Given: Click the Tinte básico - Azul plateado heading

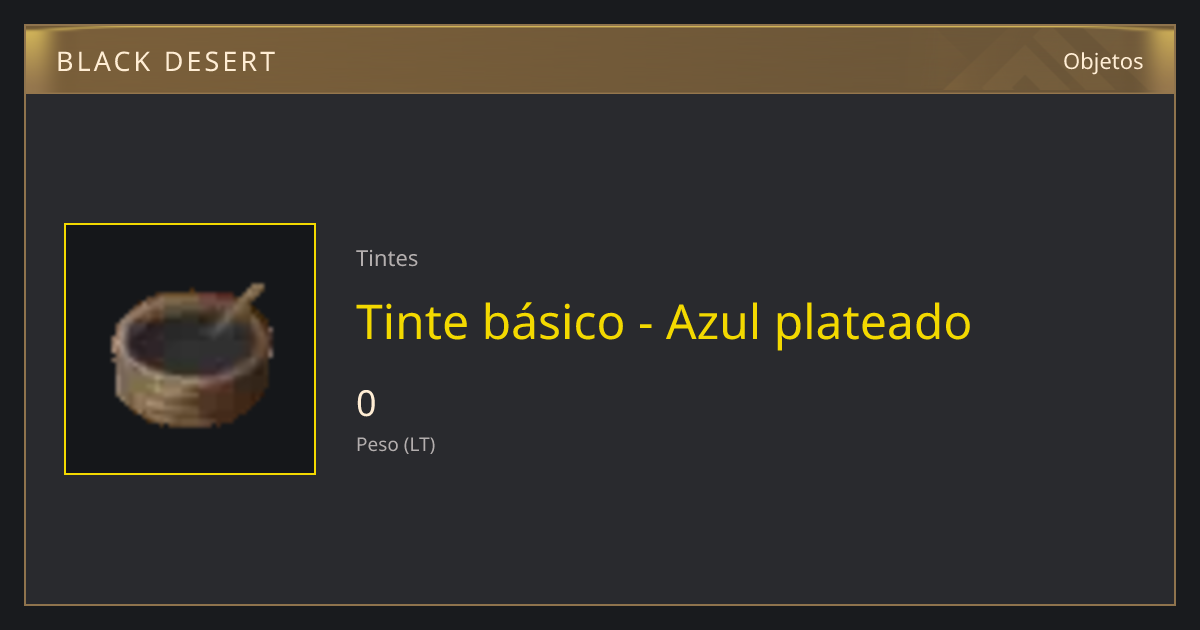Looking at the screenshot, I should 664,322.
